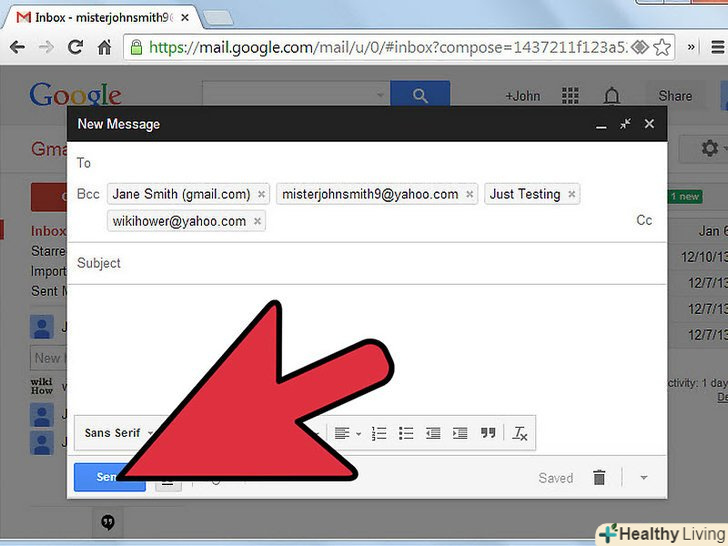This screenshot has height=546, width=728.
Task: Open the email dated Jan 6
Action: (x=712, y=231)
